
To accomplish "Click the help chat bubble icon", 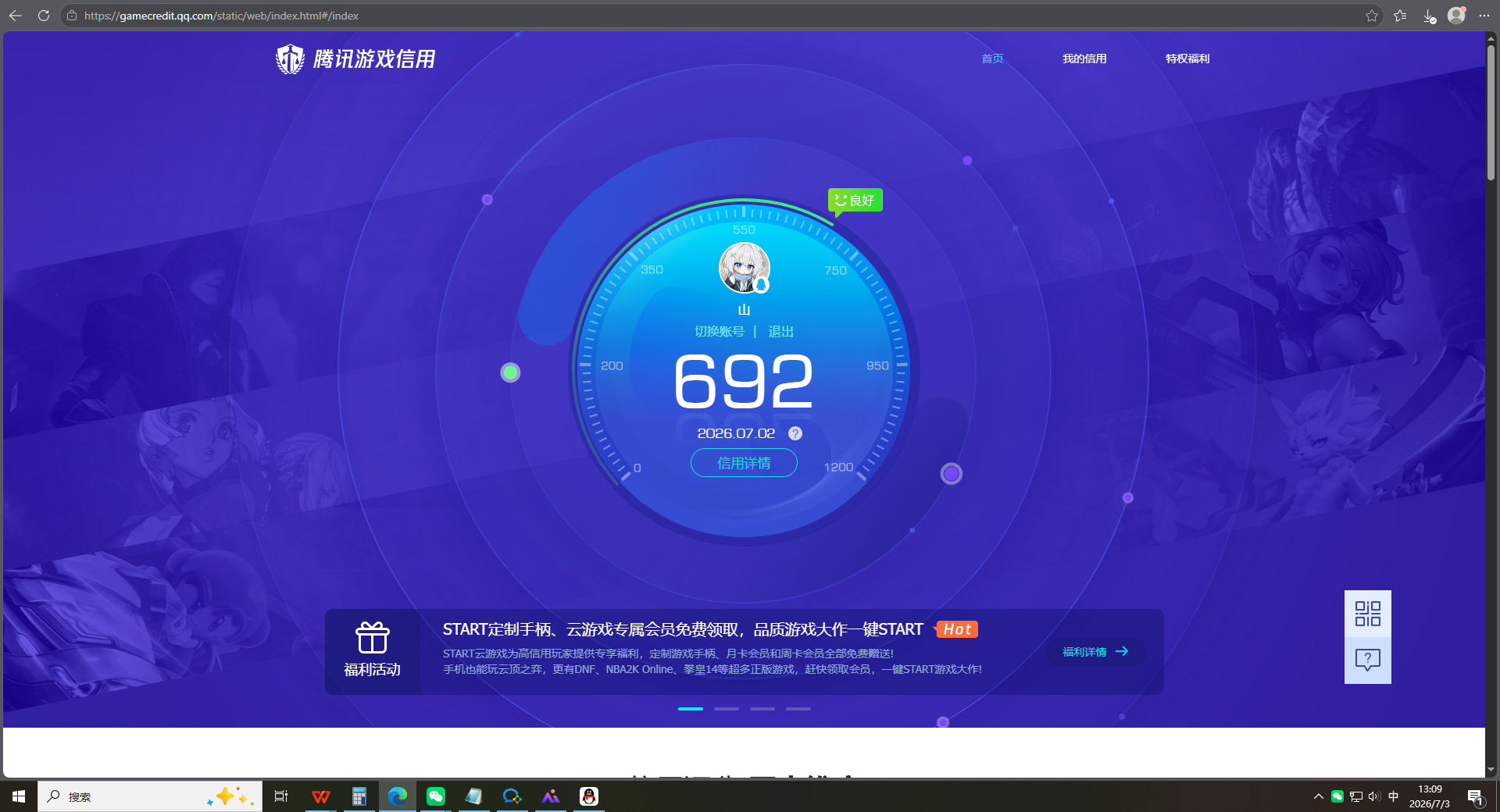I will [x=1368, y=661].
